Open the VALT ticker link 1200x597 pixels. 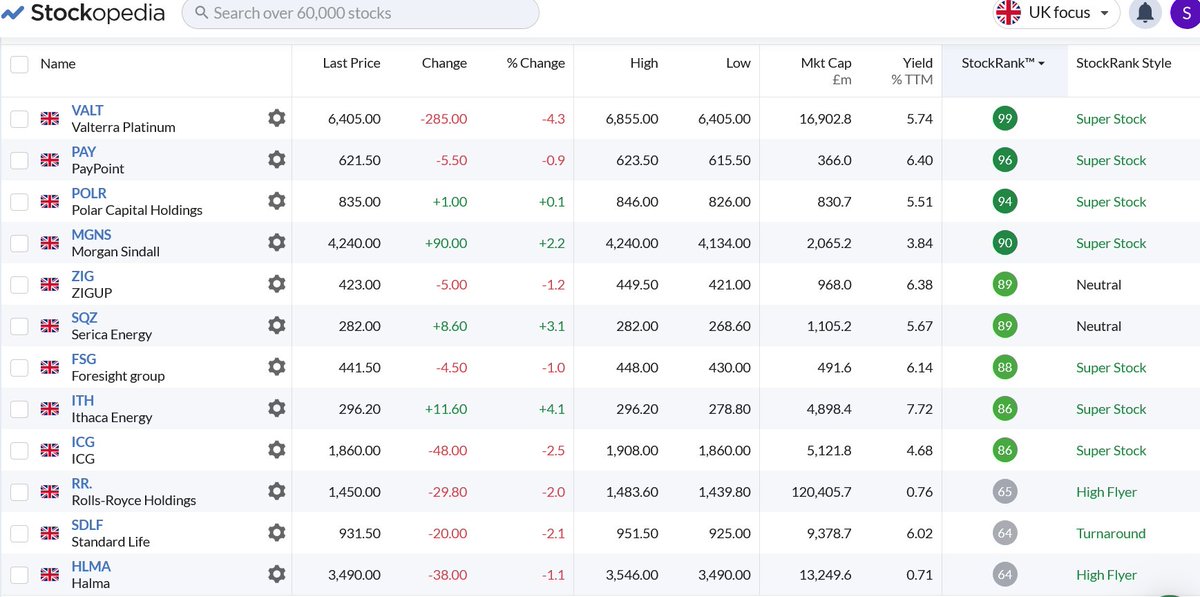87,110
